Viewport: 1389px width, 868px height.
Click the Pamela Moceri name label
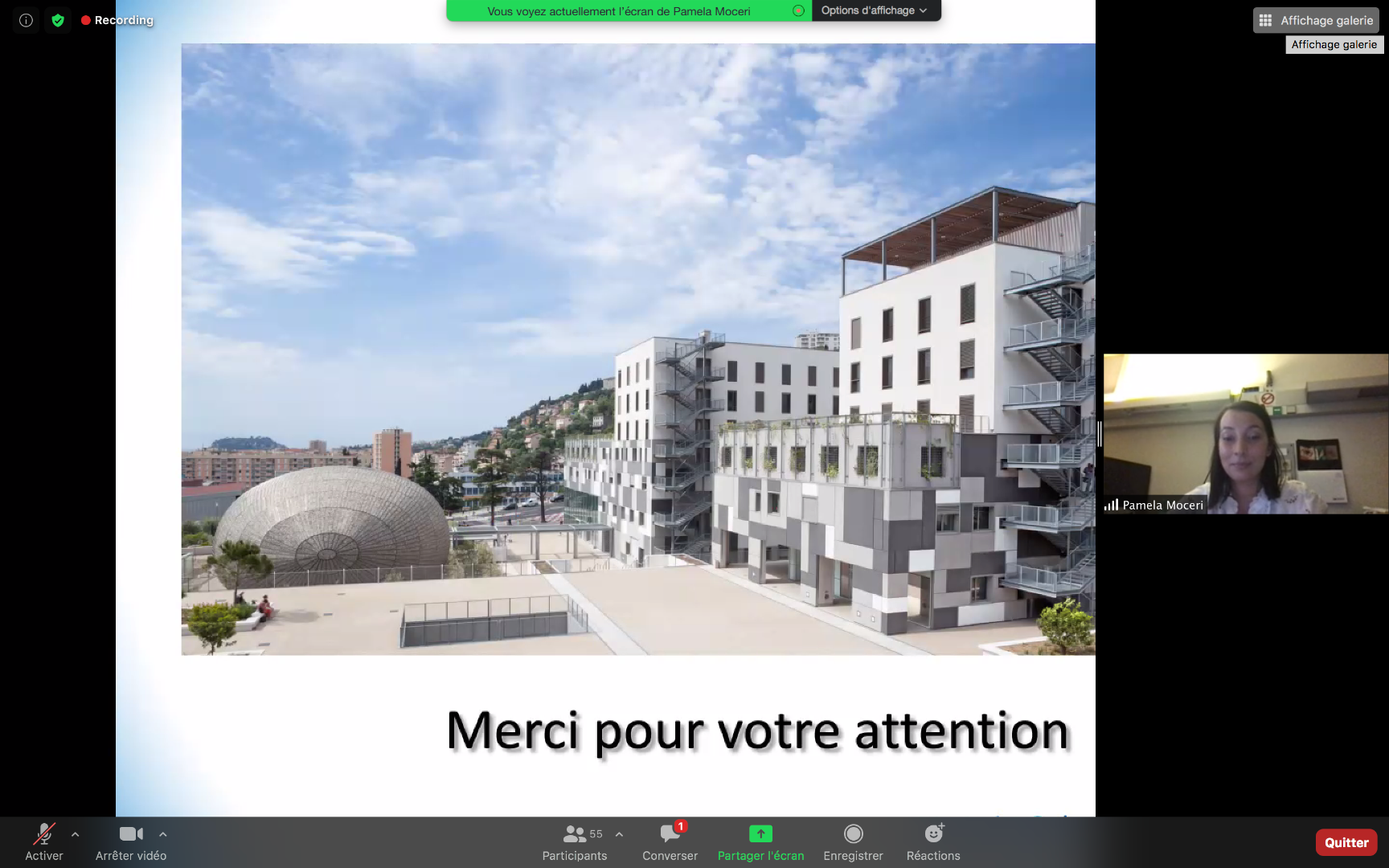click(x=1162, y=506)
